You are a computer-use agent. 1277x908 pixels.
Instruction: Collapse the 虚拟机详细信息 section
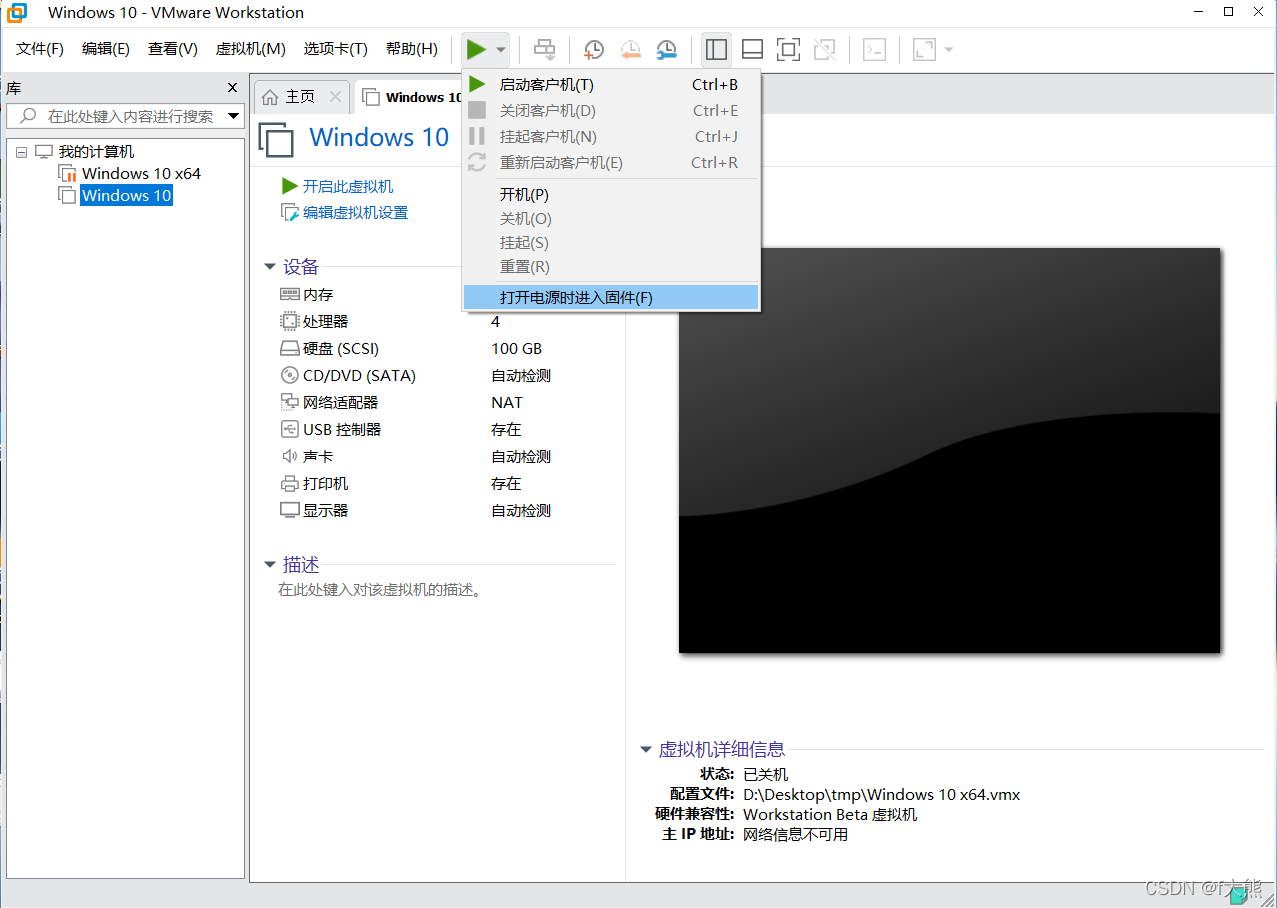click(x=645, y=750)
